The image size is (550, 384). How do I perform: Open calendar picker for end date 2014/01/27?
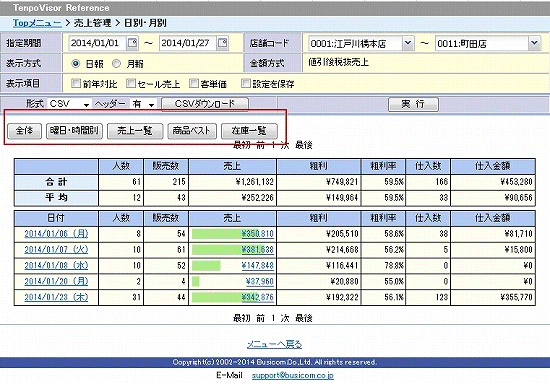click(x=222, y=43)
